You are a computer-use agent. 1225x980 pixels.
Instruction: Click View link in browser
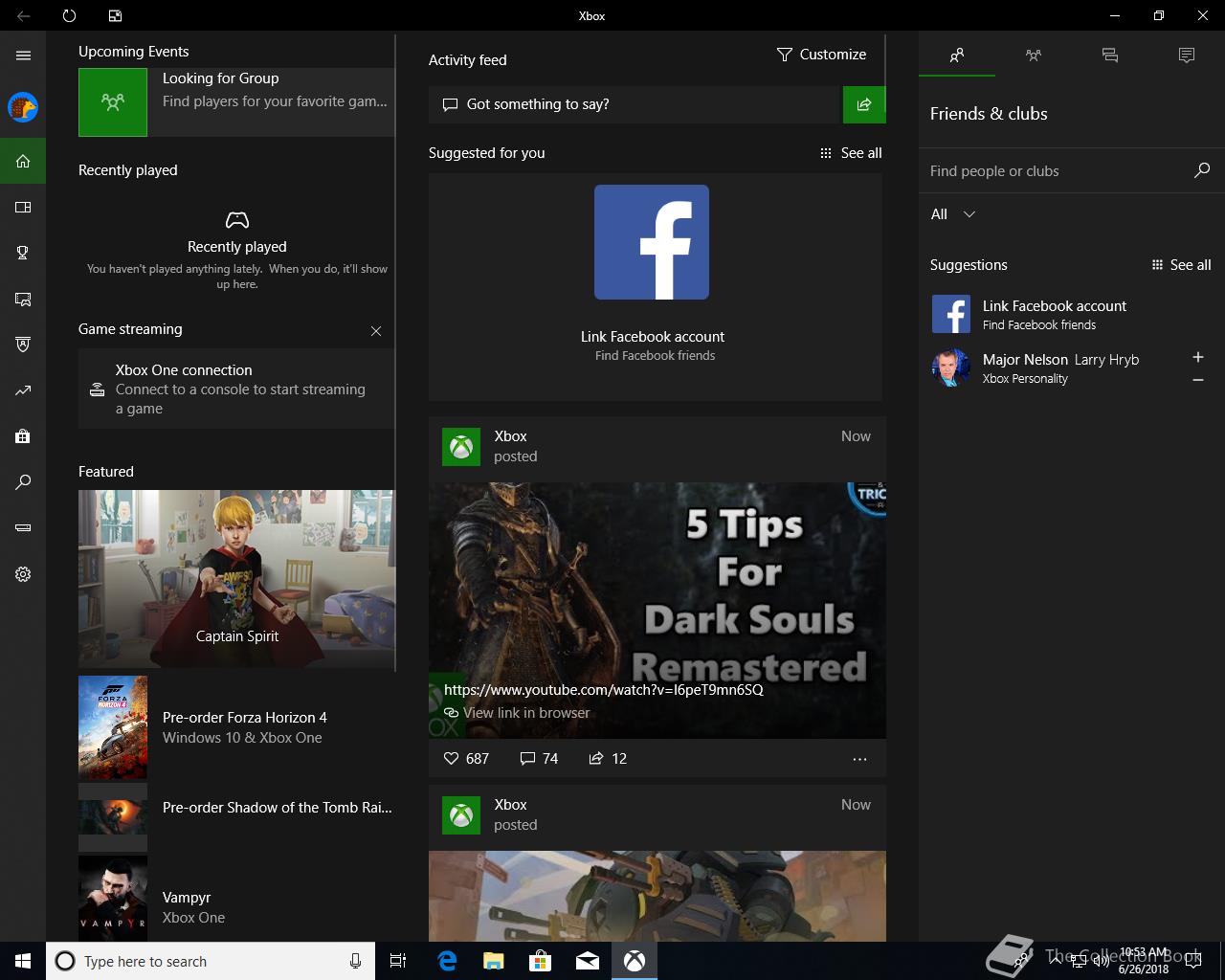(x=517, y=713)
